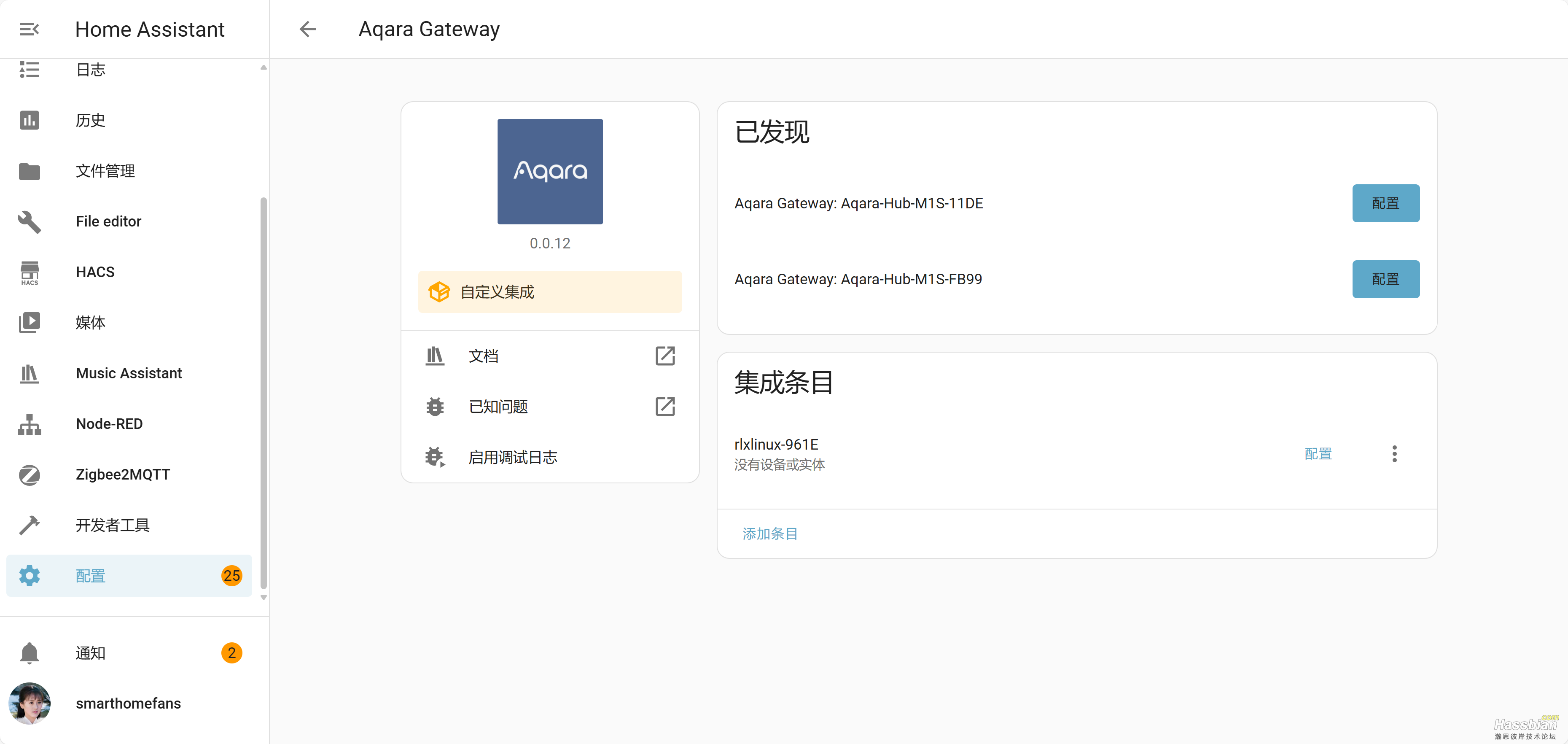Open the external link icon beside 已知问题

(x=665, y=407)
